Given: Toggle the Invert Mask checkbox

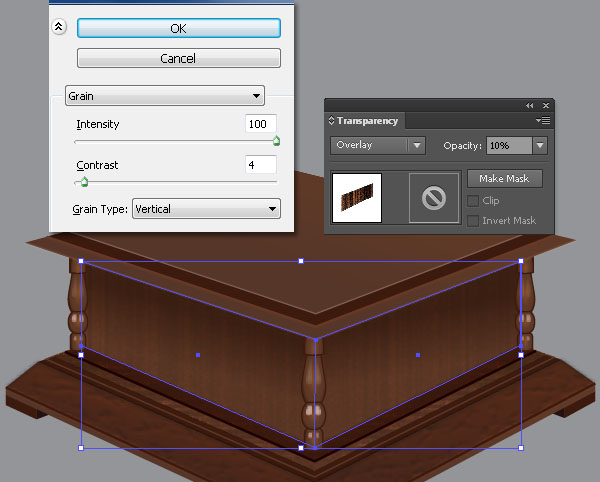Looking at the screenshot, I should [473, 220].
